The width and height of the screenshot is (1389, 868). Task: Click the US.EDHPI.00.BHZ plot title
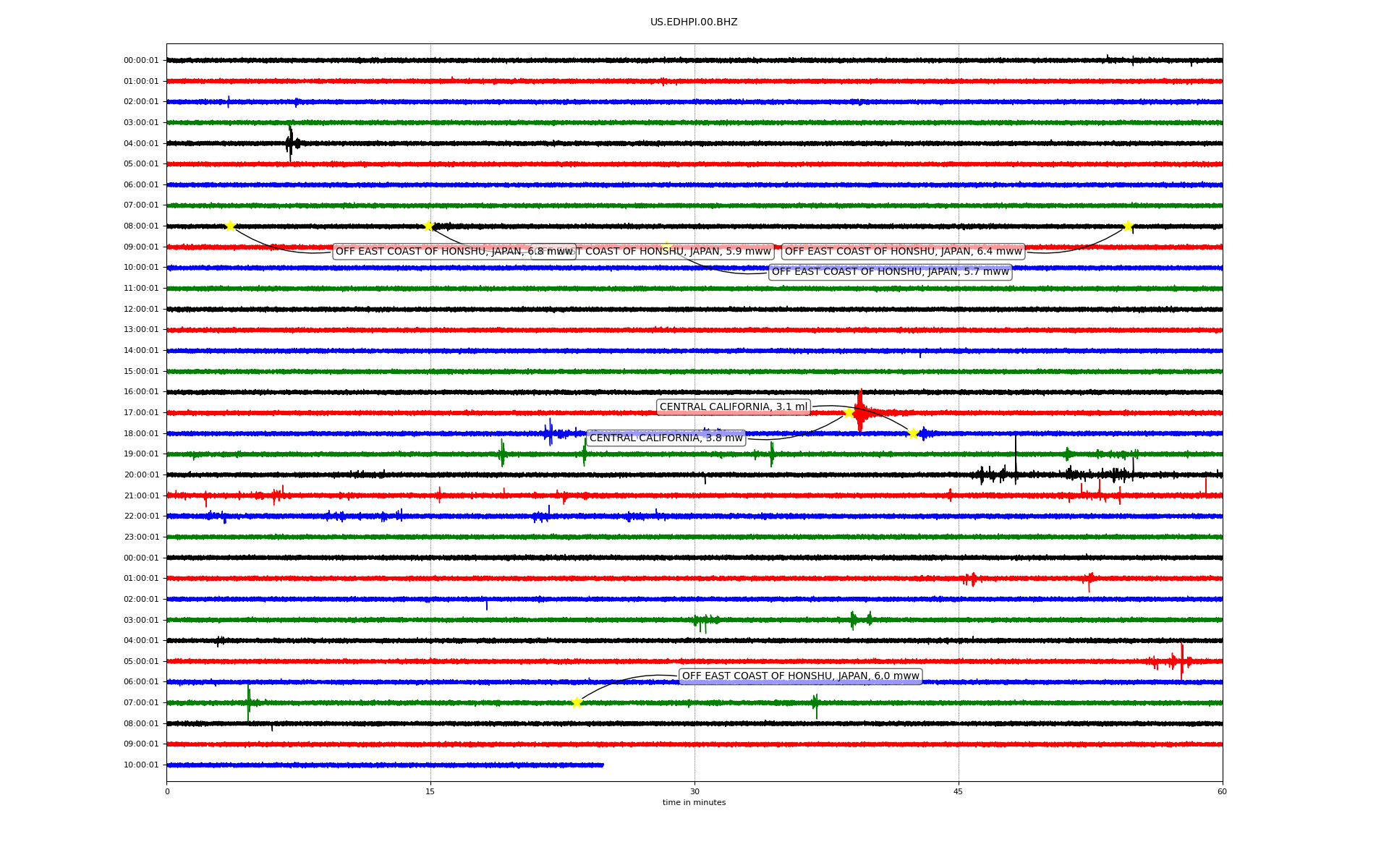[x=694, y=22]
